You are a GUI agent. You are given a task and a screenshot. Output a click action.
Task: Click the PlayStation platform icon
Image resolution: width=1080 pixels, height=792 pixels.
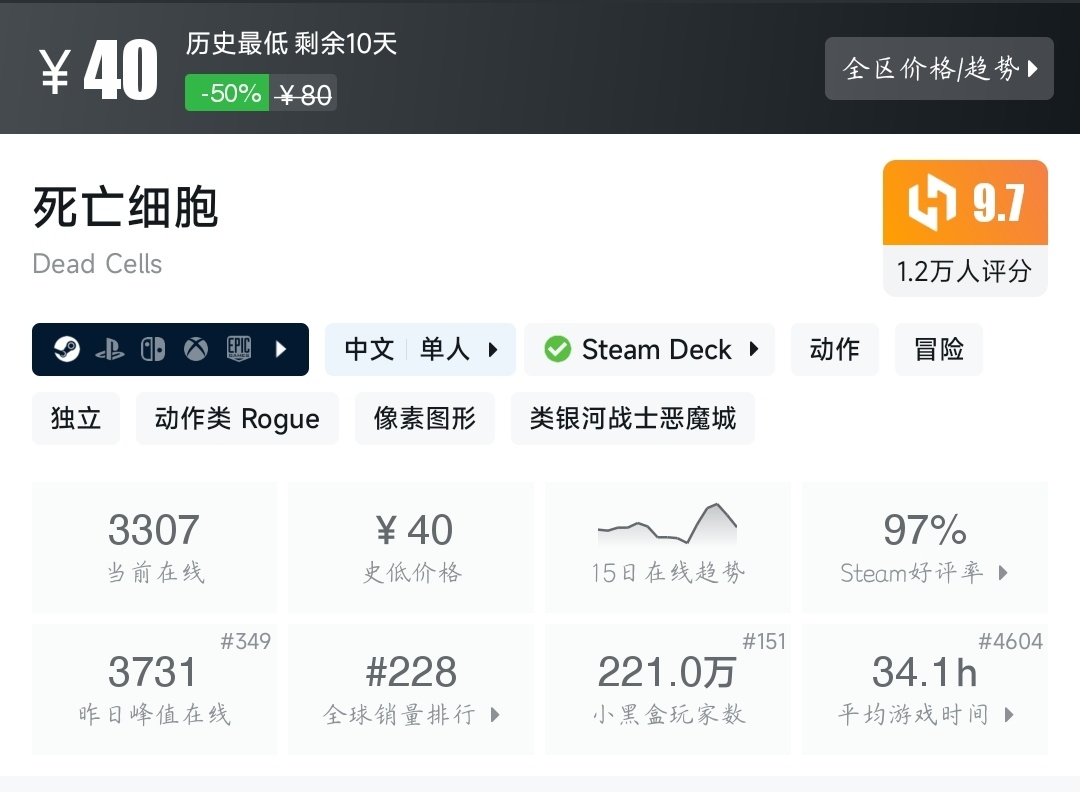pyautogui.click(x=110, y=349)
